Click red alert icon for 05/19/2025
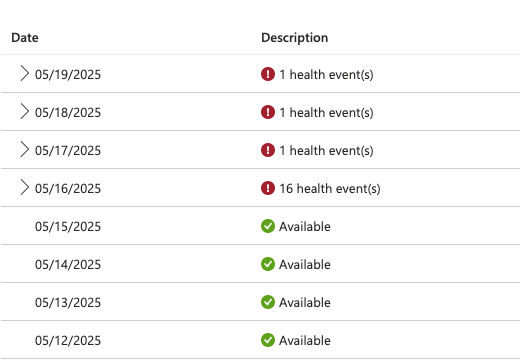The width and height of the screenshot is (520, 364). click(268, 74)
